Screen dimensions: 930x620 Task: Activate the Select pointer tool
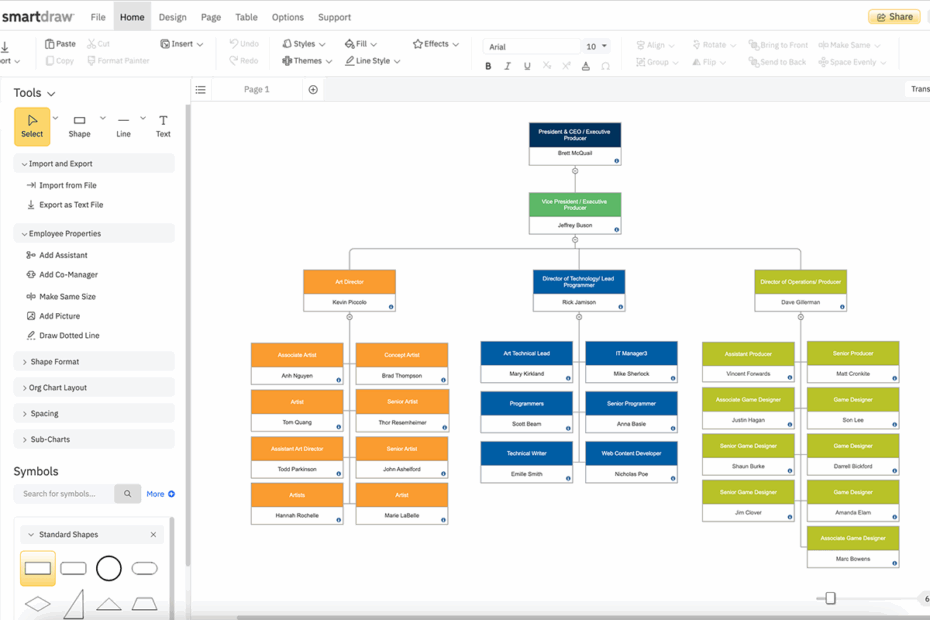pos(32,126)
